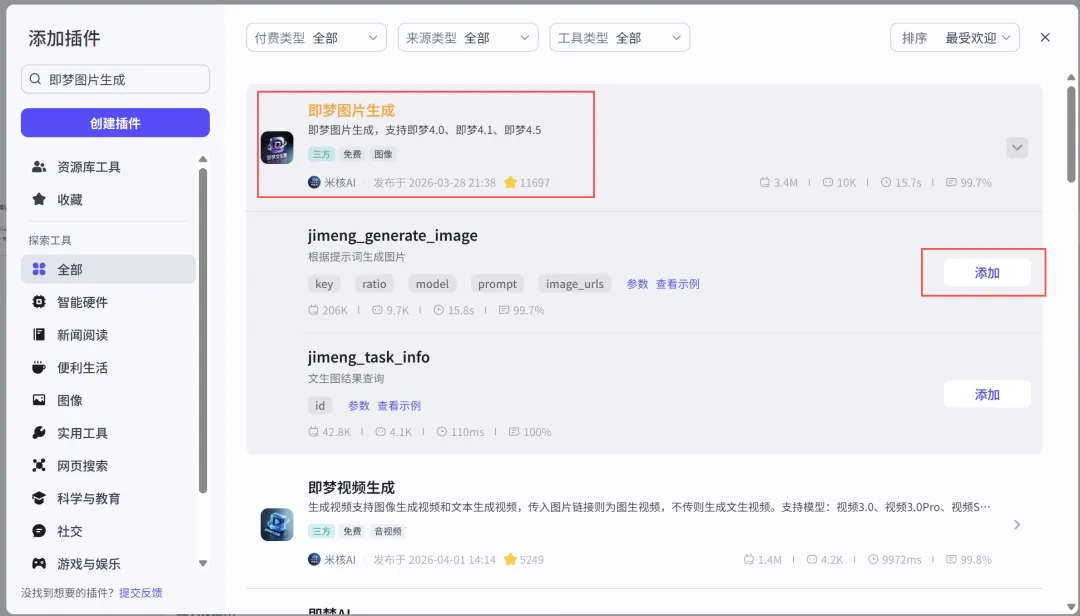Click the 游戏与娱乐 gamepad icon
This screenshot has width=1080, height=616.
coord(39,564)
